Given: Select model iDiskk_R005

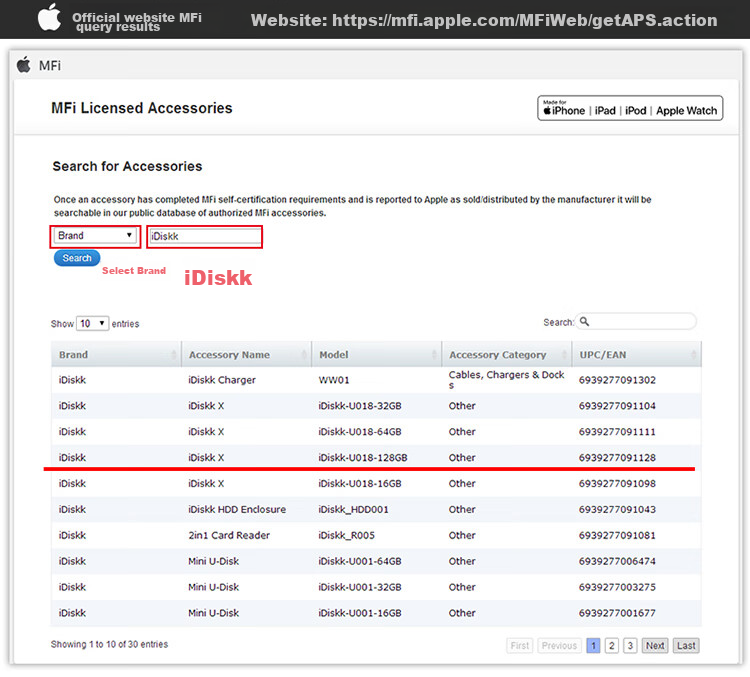Looking at the screenshot, I should coord(346,535).
